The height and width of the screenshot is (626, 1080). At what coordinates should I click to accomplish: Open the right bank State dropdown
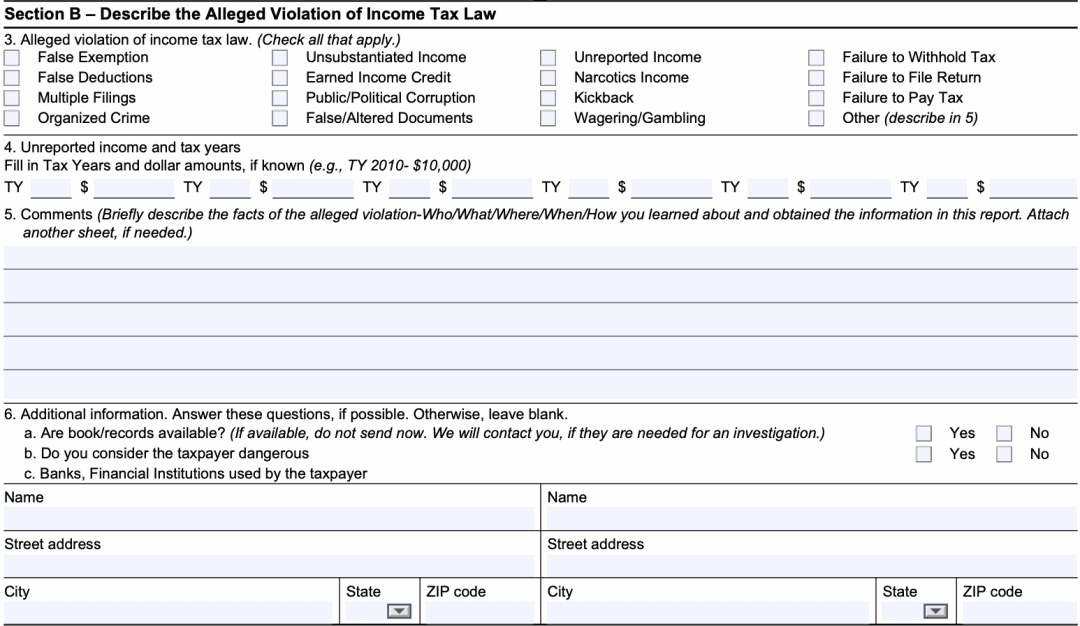tap(935, 612)
